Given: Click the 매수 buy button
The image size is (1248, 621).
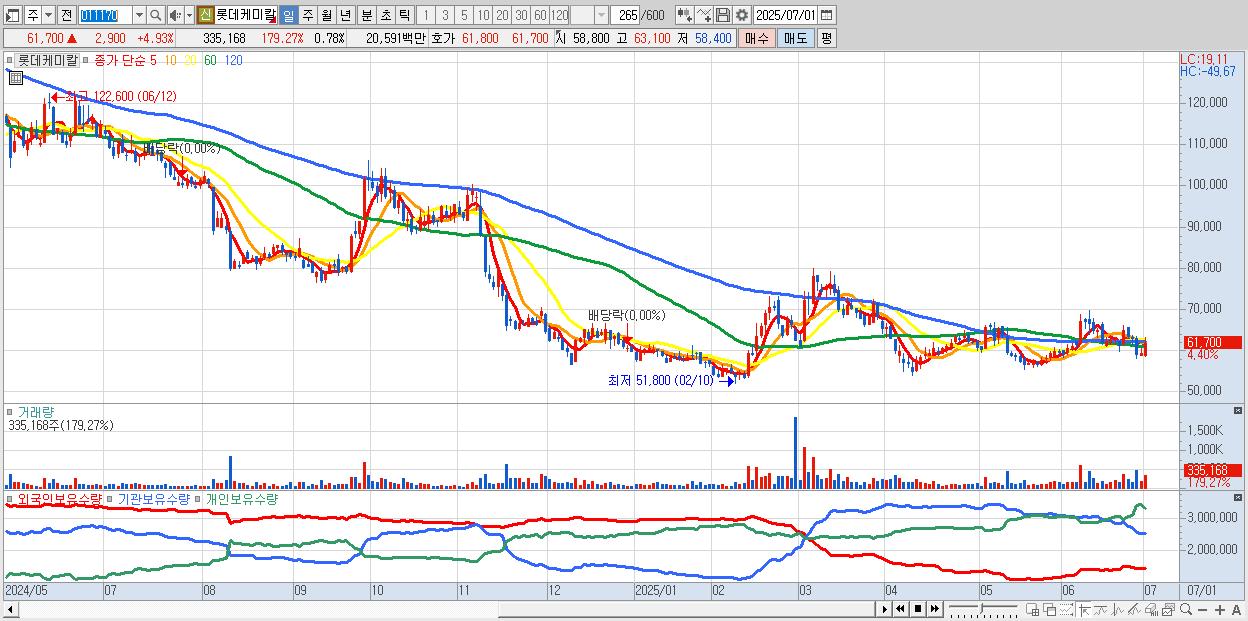Looking at the screenshot, I should (x=757, y=38).
